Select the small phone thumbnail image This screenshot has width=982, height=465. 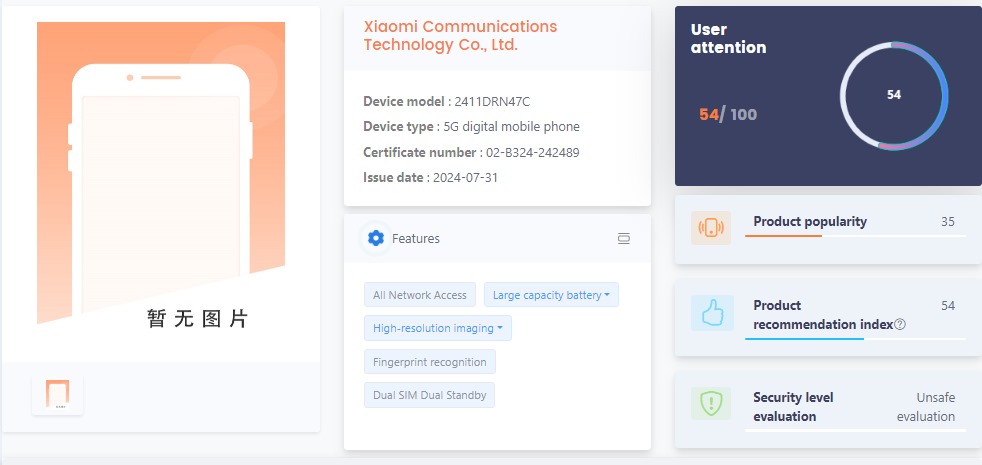coord(57,394)
